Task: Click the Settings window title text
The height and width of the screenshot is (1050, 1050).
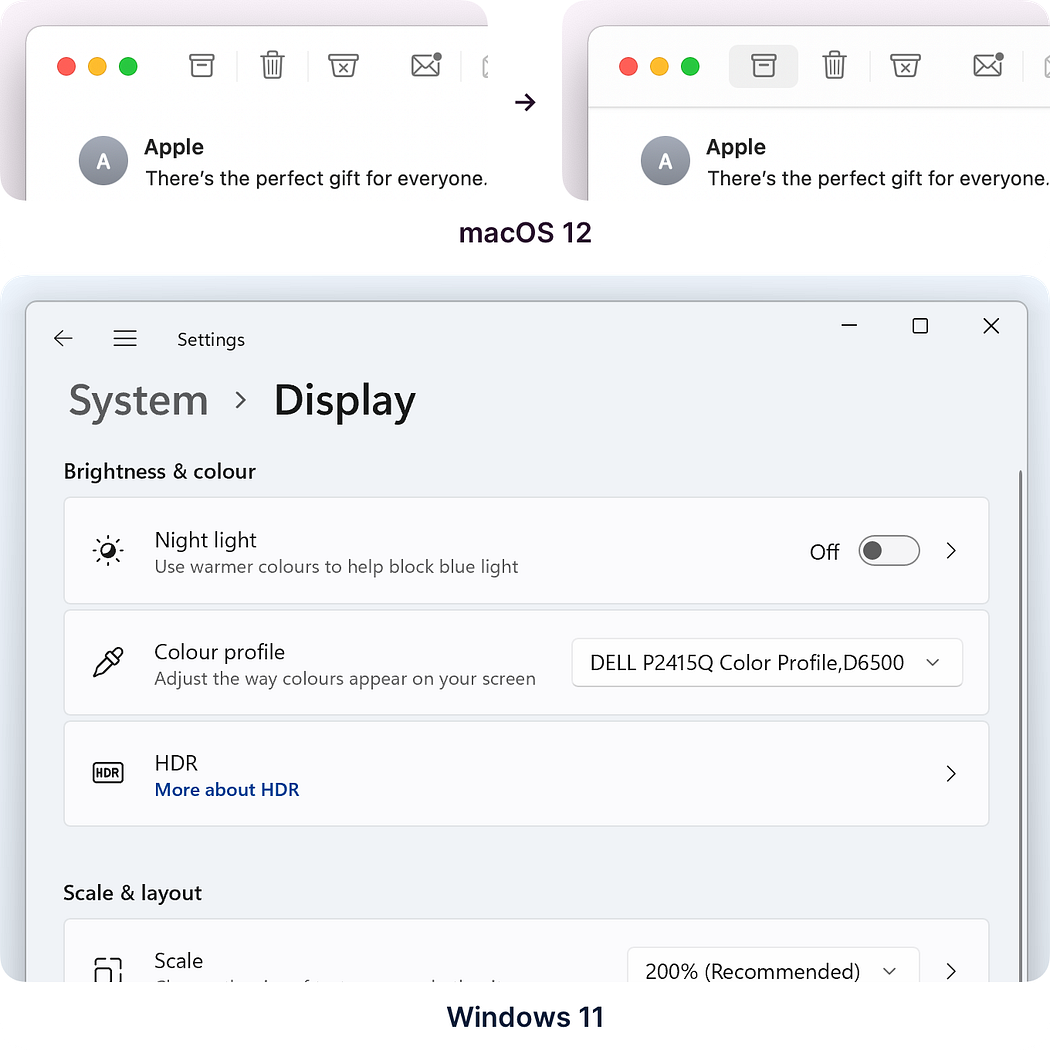Action: pos(211,340)
